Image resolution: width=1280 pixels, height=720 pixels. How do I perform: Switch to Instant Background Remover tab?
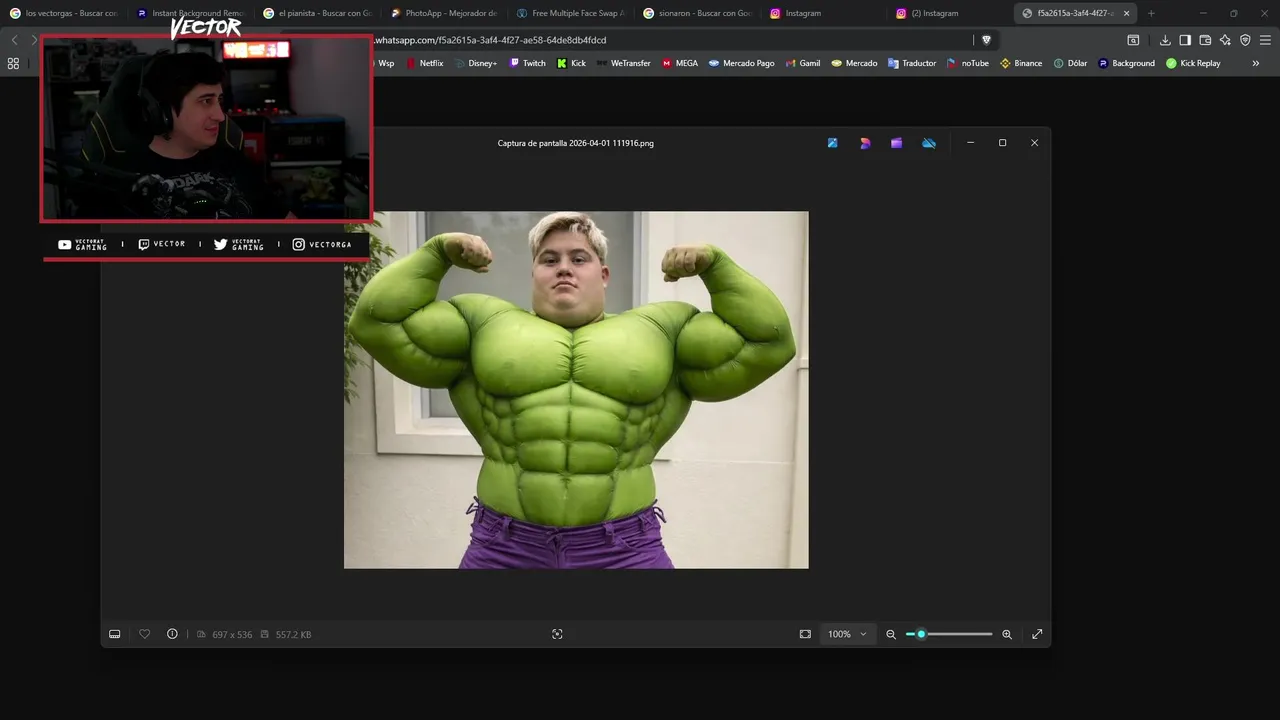coord(190,13)
